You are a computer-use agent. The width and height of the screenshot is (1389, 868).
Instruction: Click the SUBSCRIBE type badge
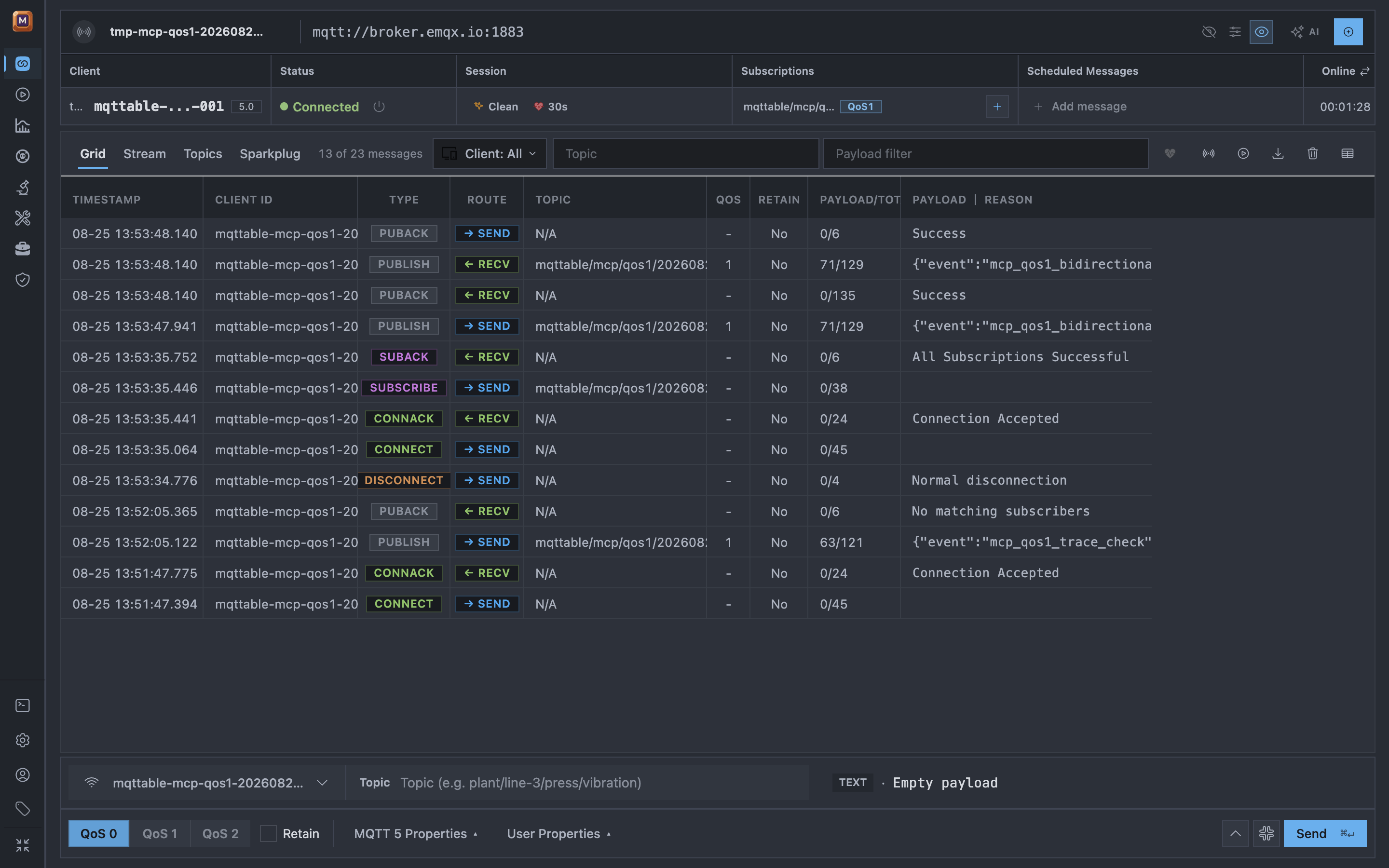click(404, 388)
